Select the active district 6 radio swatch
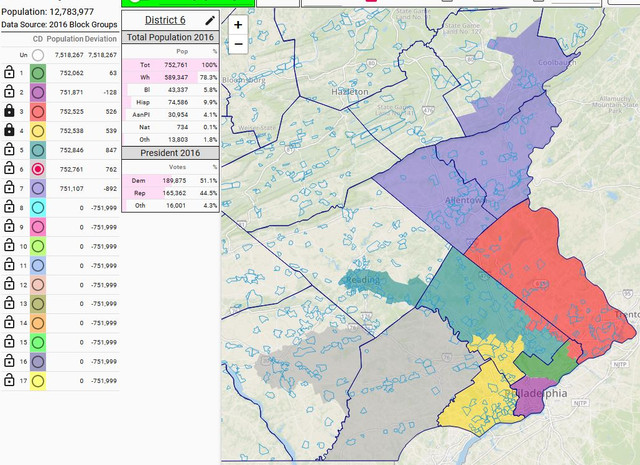This screenshot has height=465, width=640. coord(38,169)
